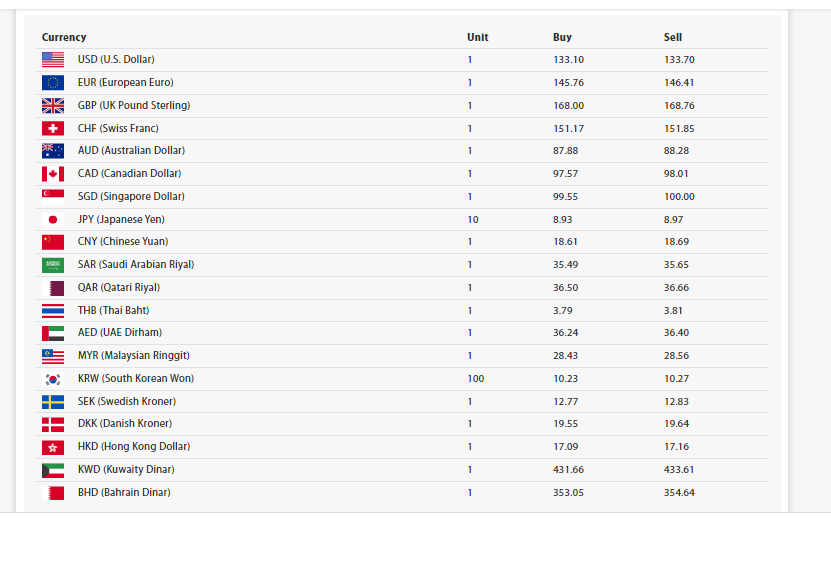Click the Qatar flag icon
Screen dimensions: 831x565
tap(53, 288)
